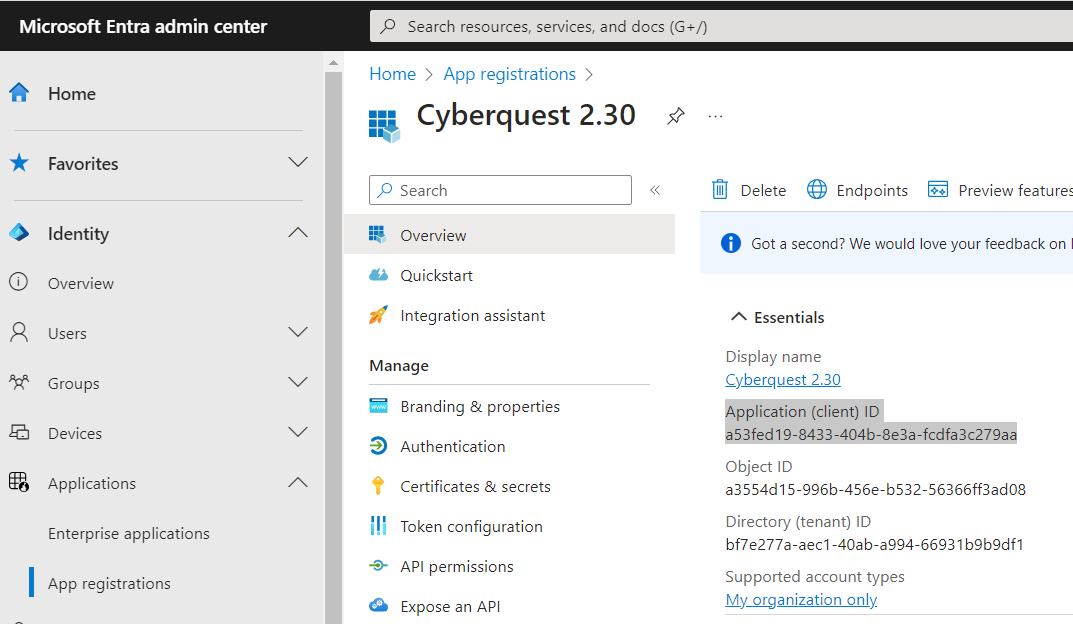Viewport: 1073px width, 624px height.
Task: Click the sidebar scrollbar up arrow
Action: [333, 62]
